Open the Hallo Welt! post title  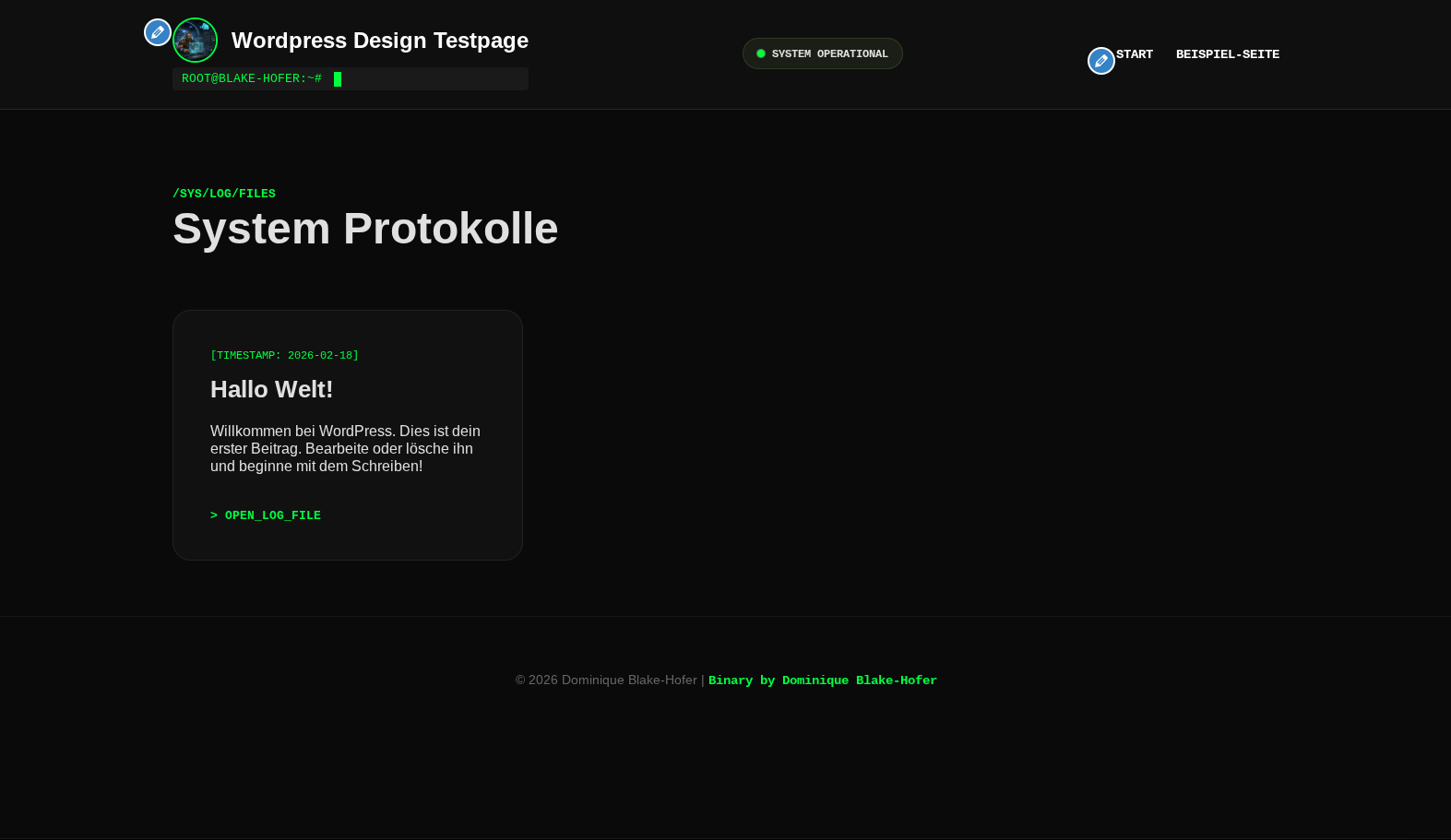[271, 389]
